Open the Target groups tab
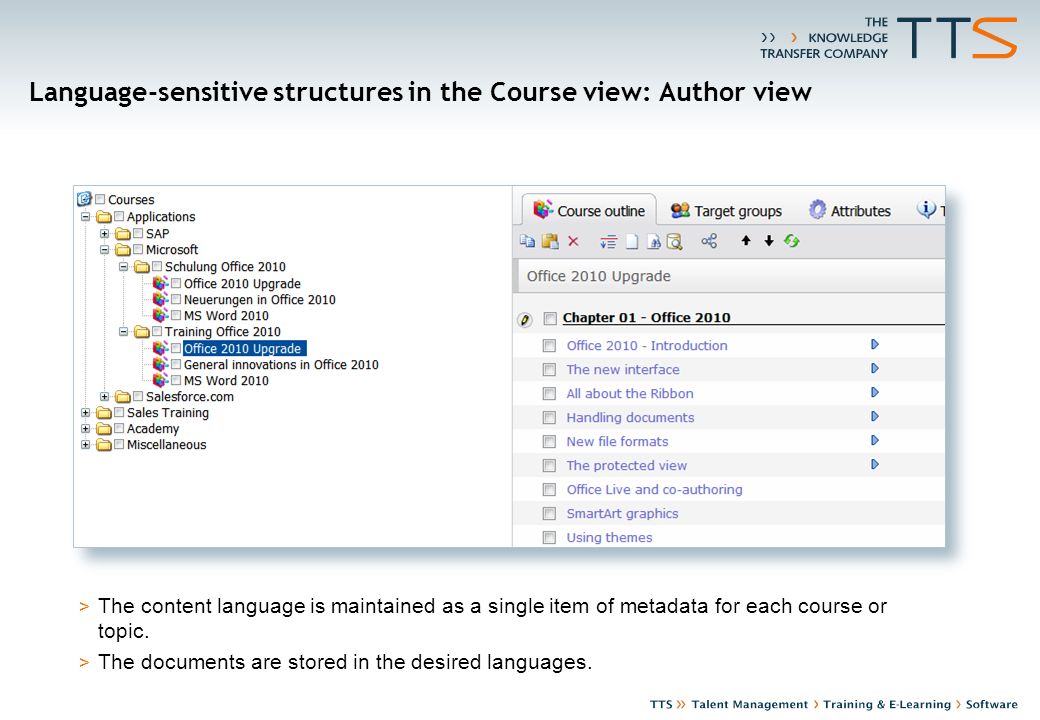Viewport: 1040px width, 720px height. click(726, 211)
